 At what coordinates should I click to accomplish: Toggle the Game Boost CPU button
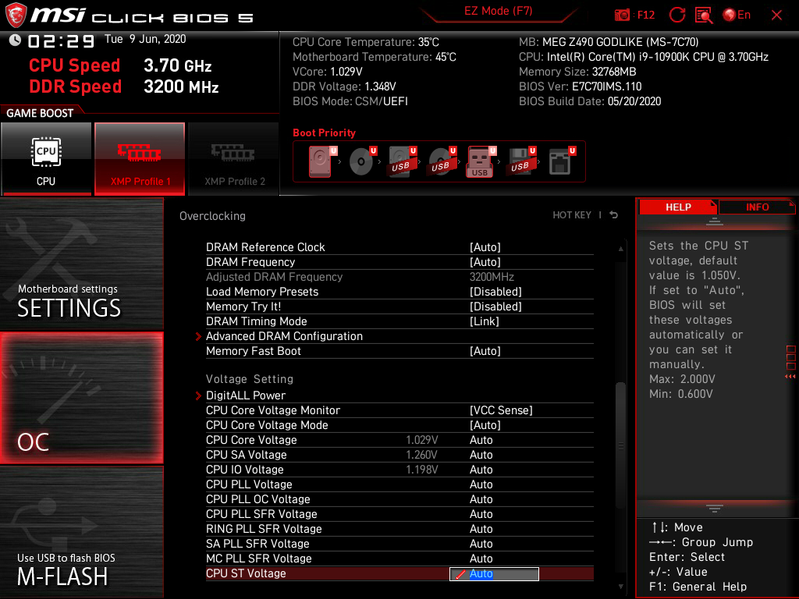click(x=46, y=158)
